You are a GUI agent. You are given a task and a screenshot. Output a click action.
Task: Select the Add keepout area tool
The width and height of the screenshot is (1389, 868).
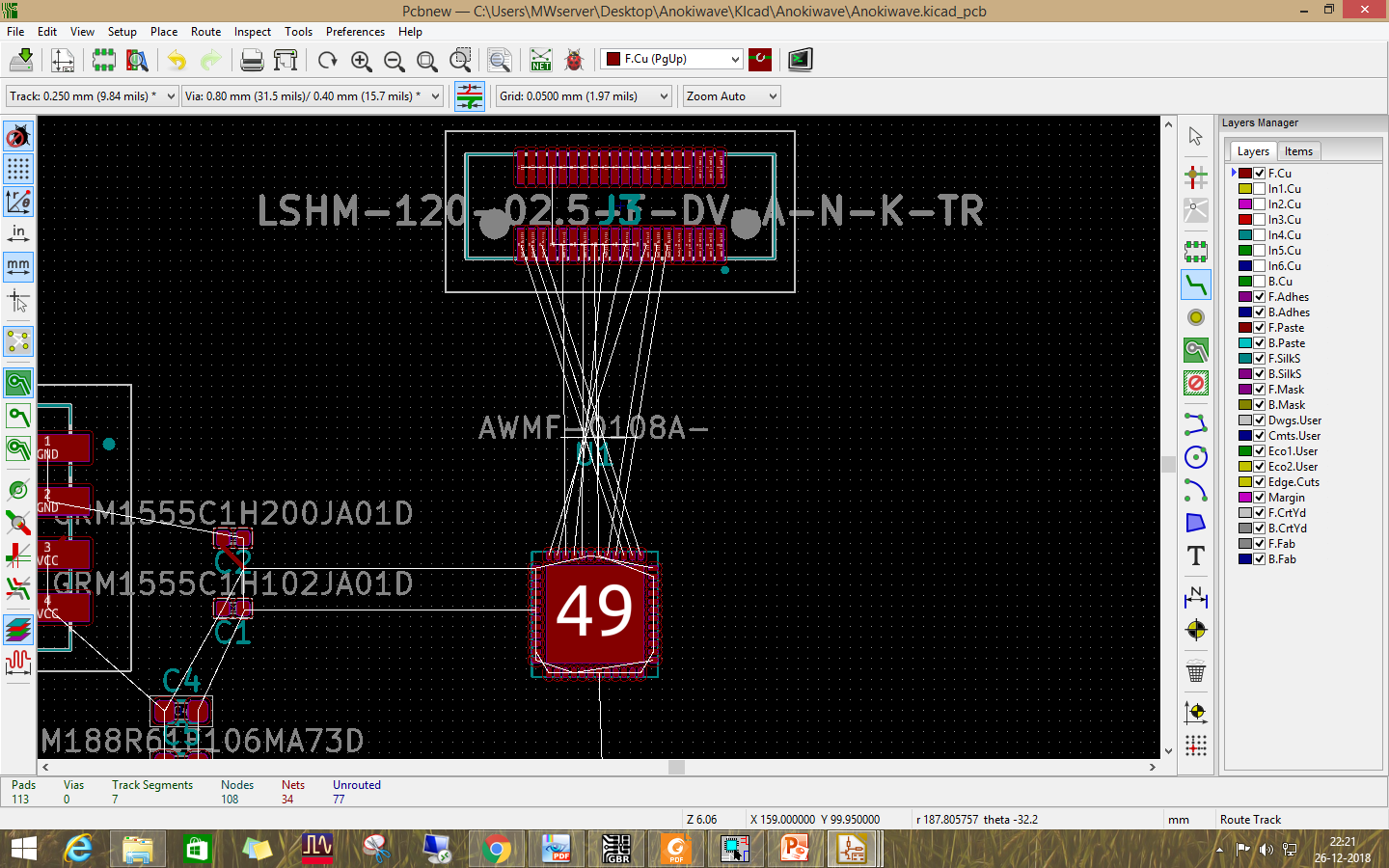tap(1196, 383)
